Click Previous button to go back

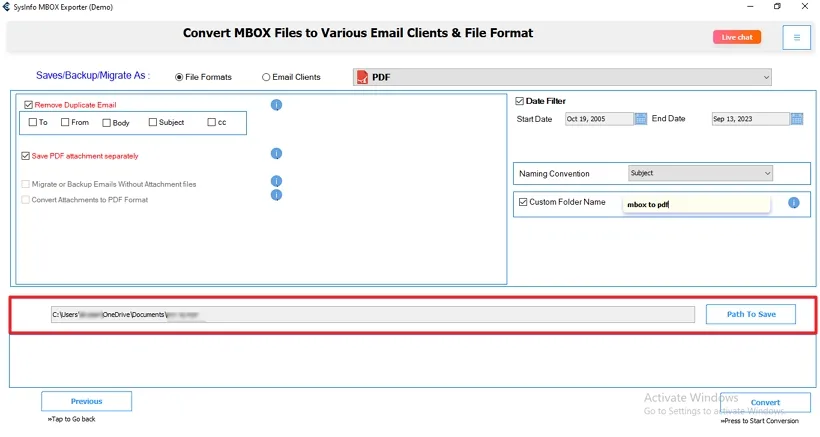click(x=86, y=401)
